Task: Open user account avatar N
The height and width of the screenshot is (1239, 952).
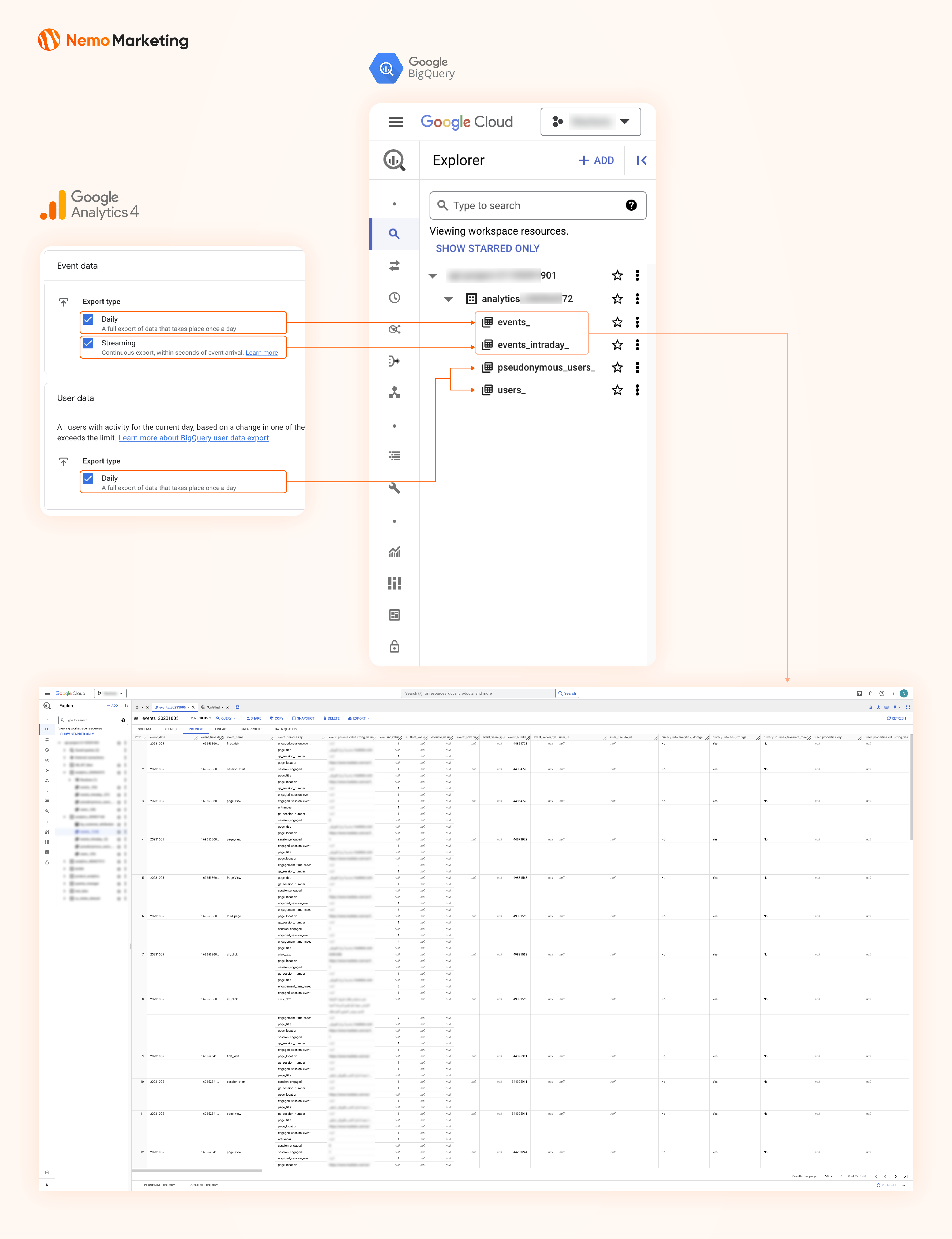Action: 904,693
